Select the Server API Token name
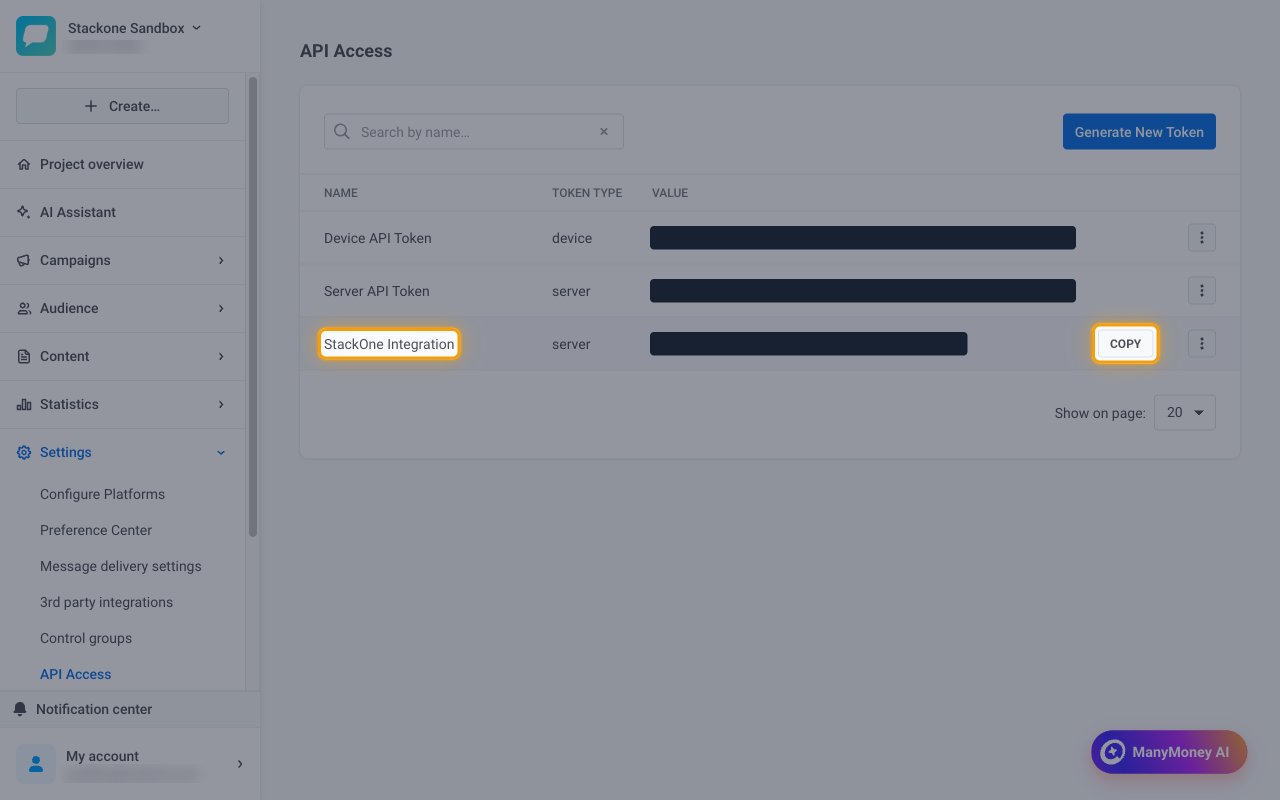This screenshot has width=1280, height=800. pyautogui.click(x=377, y=291)
